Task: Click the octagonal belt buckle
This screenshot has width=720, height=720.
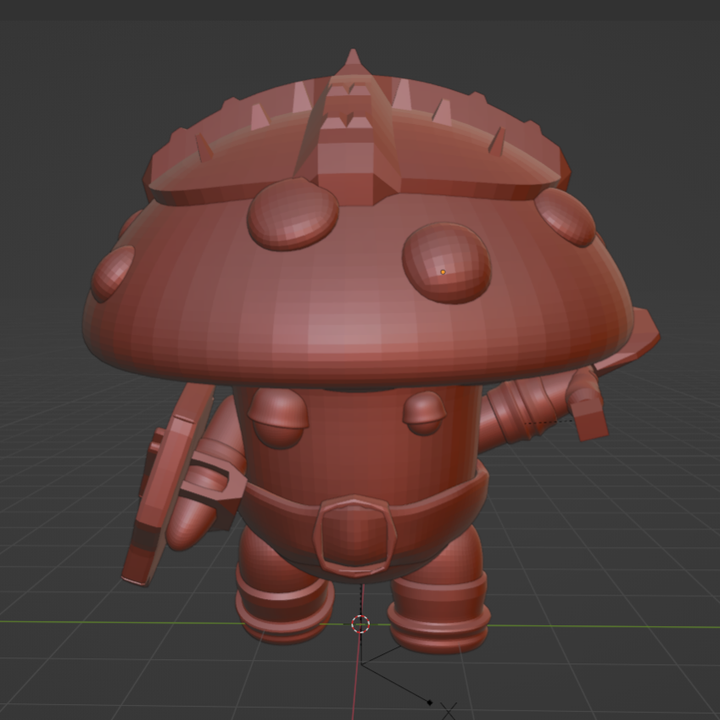Action: tap(351, 534)
